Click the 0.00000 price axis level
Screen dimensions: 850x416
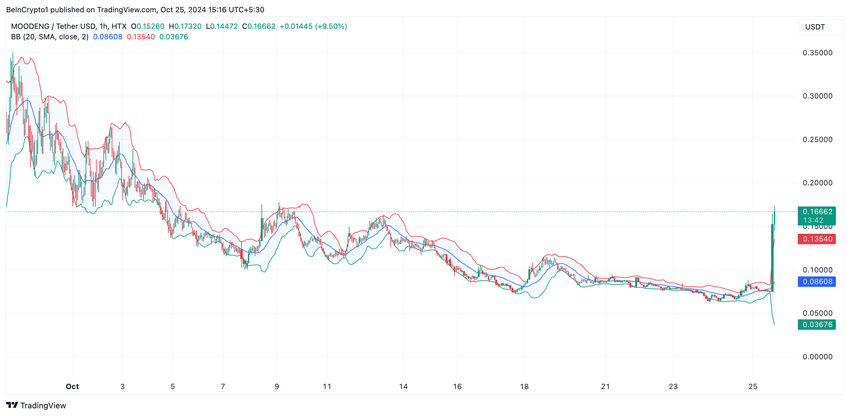click(817, 357)
